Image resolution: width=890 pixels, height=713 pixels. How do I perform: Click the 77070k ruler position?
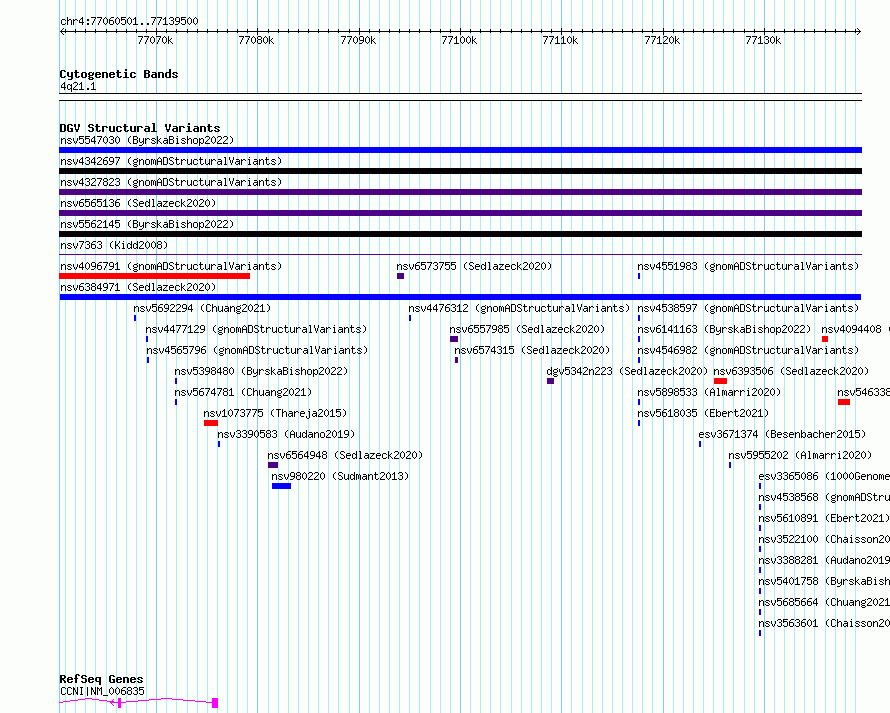point(156,40)
